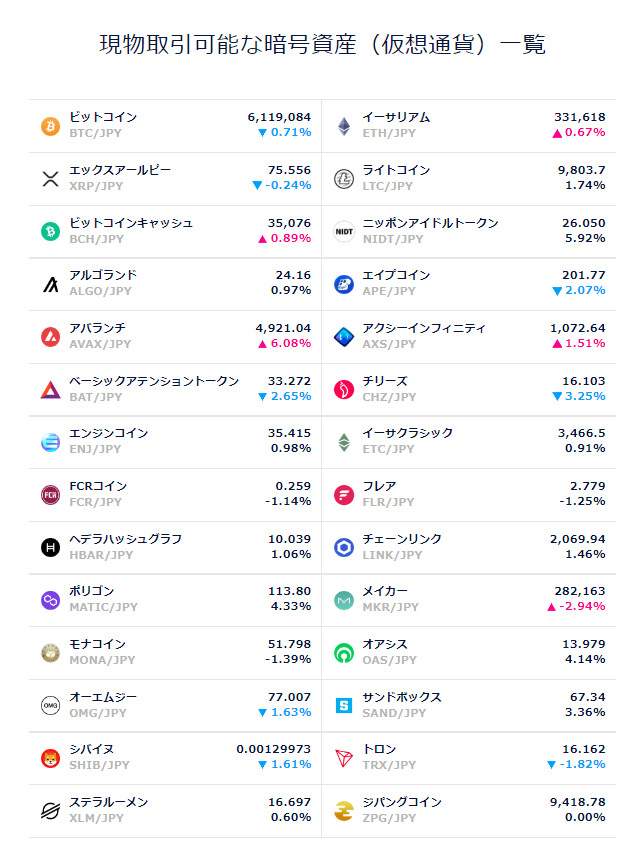Screen dimensions: 642x850
Task: Open the ベーシックアテンショントークン listing
Action: point(175,390)
